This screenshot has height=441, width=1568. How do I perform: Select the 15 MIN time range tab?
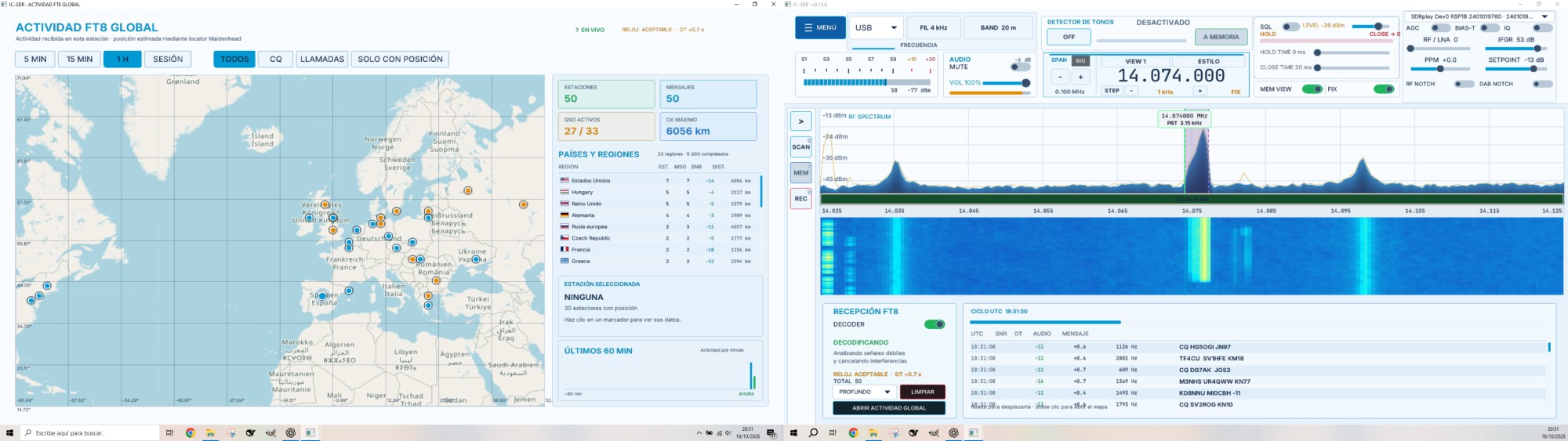(79, 59)
